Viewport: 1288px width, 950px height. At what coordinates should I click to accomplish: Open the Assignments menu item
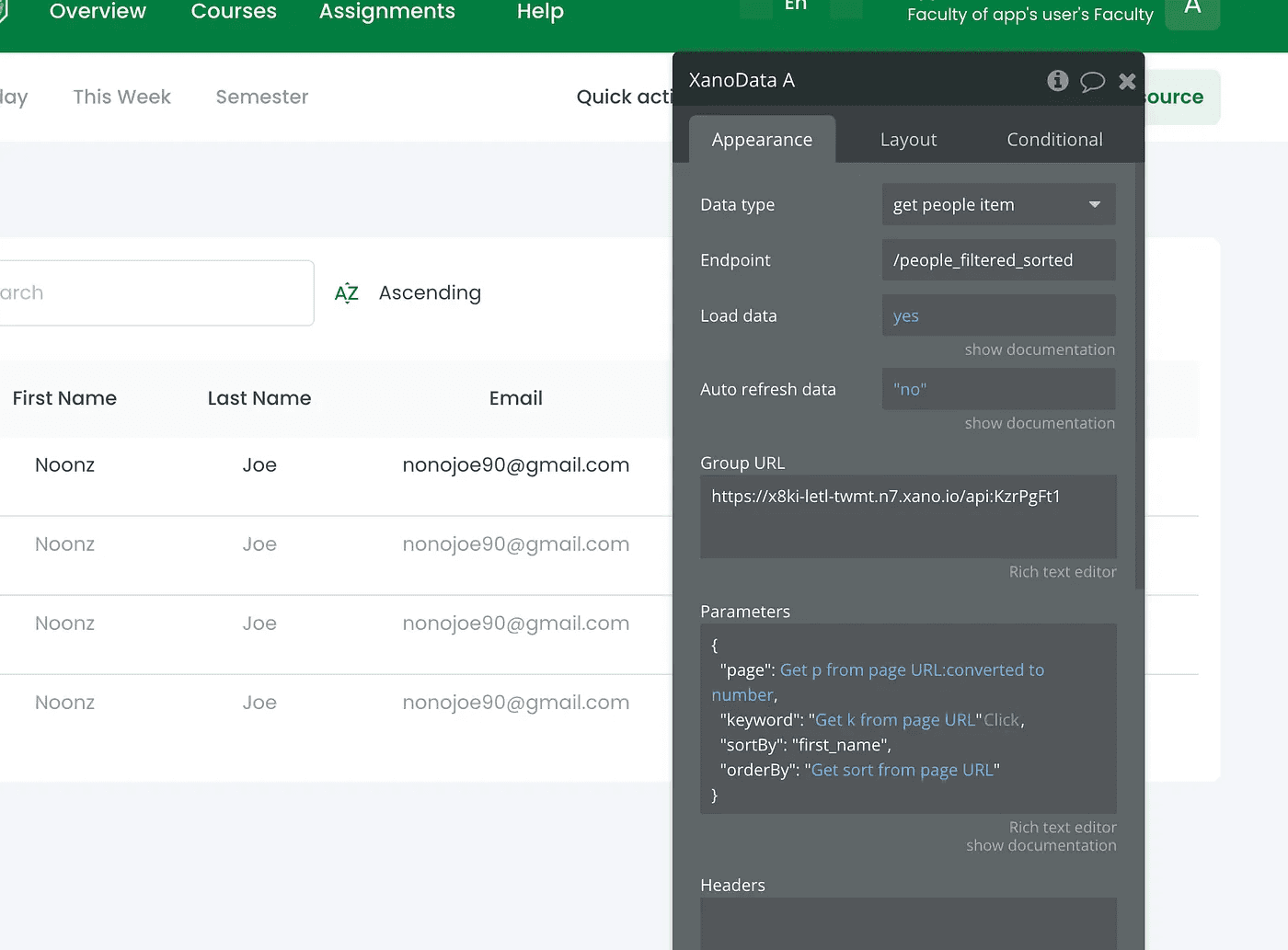pyautogui.click(x=386, y=12)
